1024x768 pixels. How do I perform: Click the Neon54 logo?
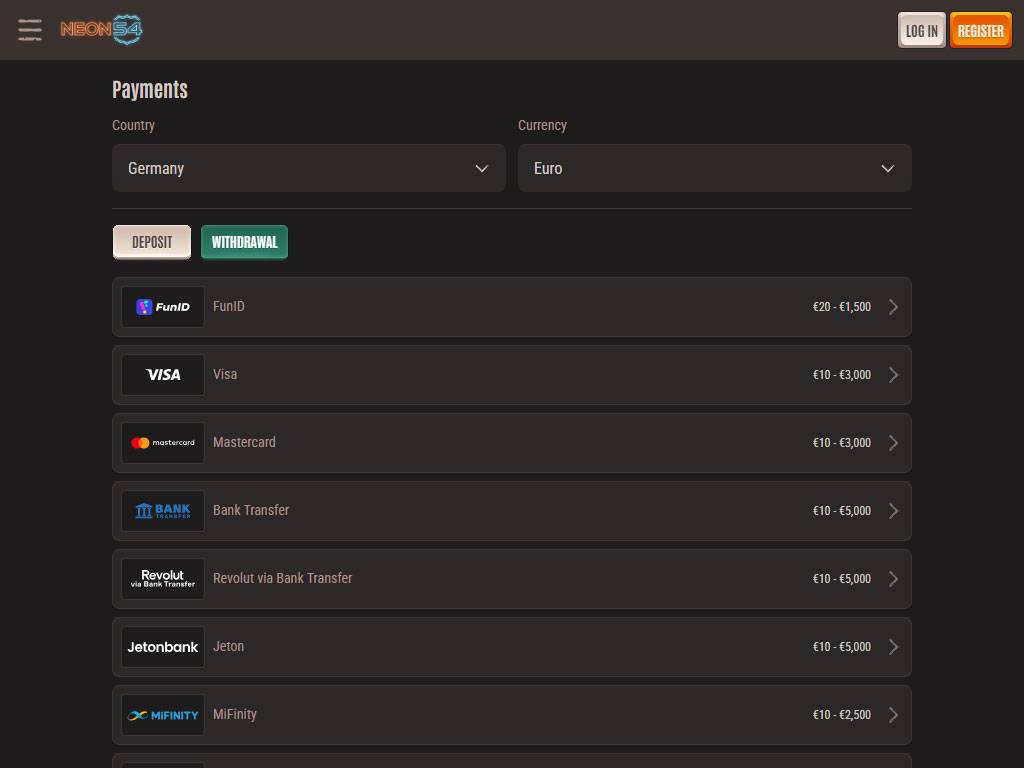click(x=101, y=29)
